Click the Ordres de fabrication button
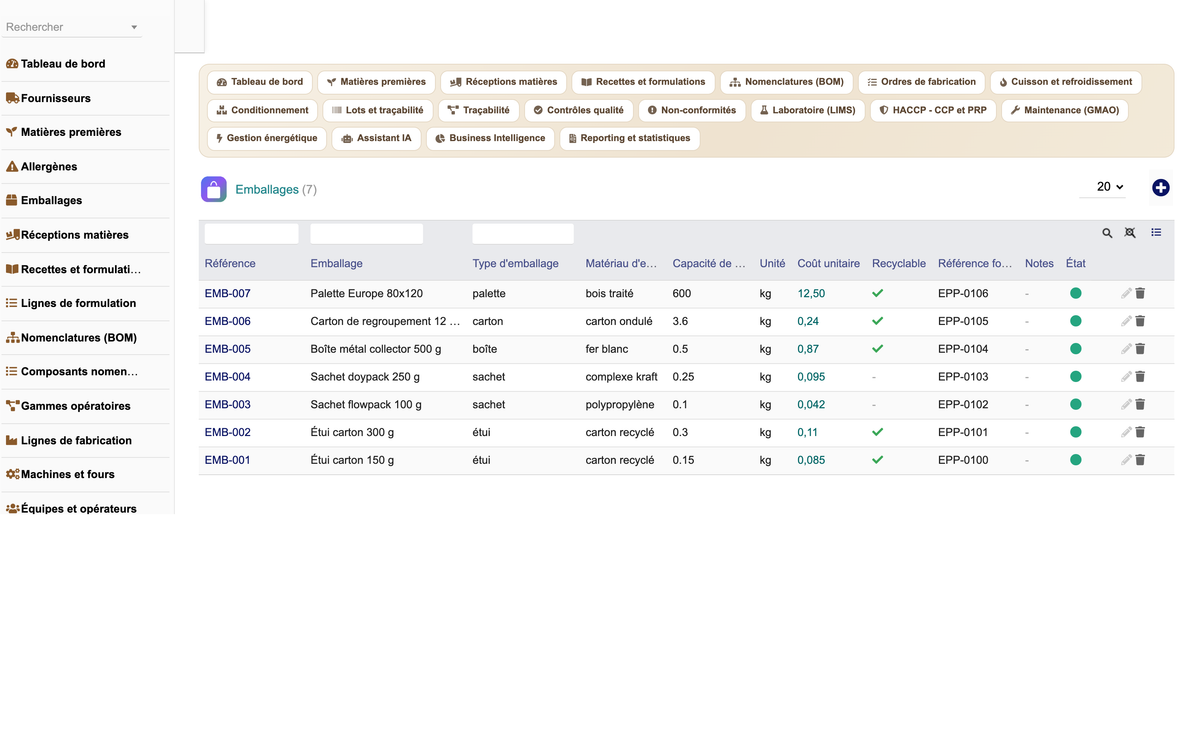This screenshot has height=743, width=1200. point(921,82)
